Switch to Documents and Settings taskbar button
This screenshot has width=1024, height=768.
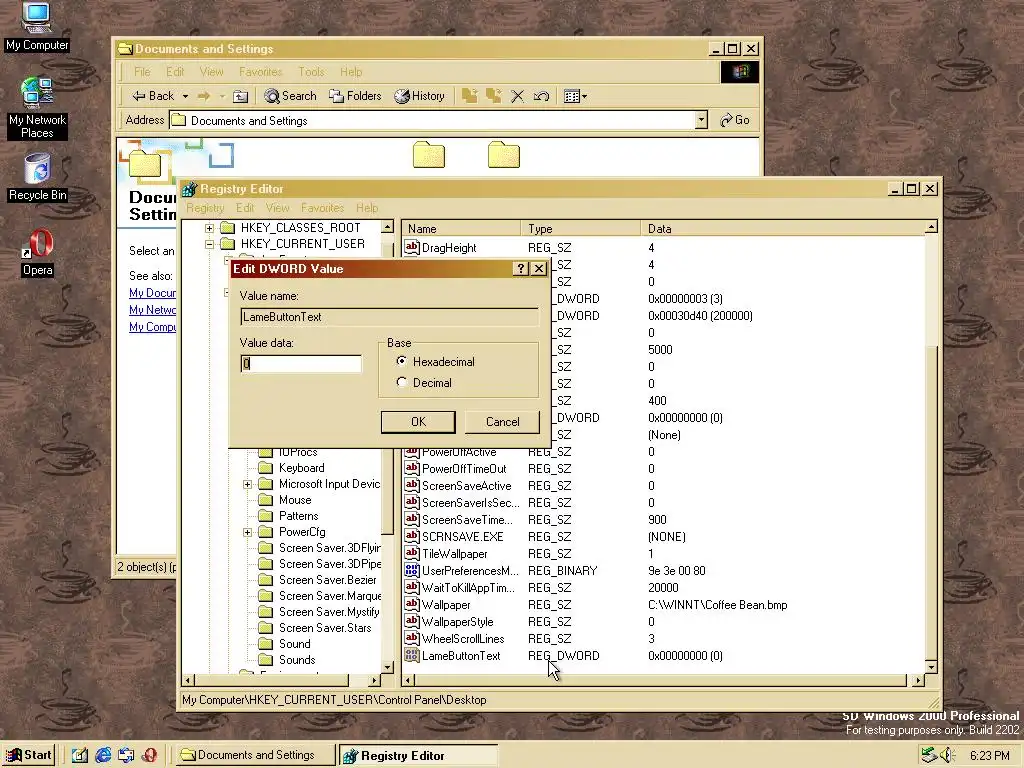[255, 755]
